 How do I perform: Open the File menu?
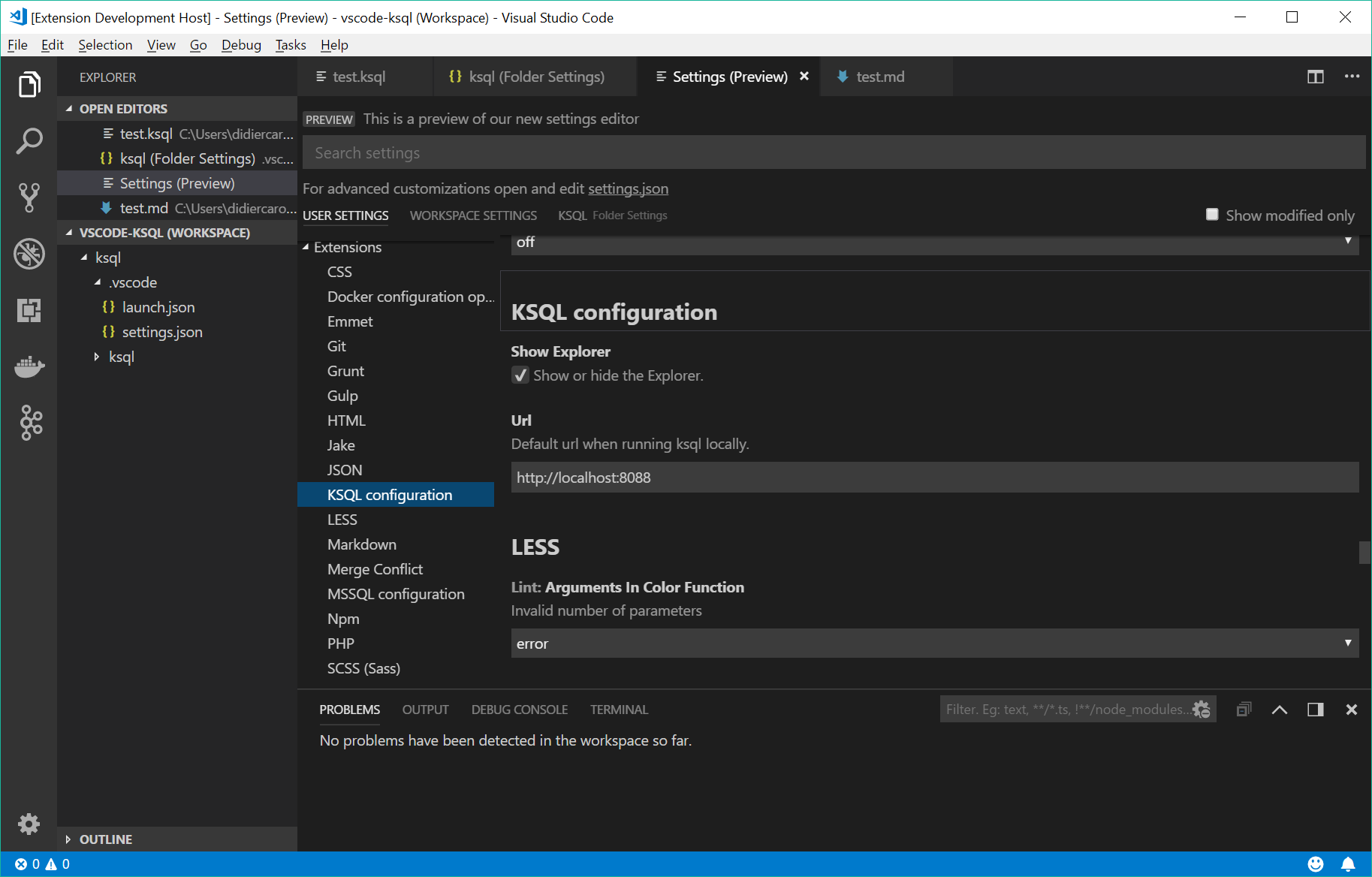[17, 45]
